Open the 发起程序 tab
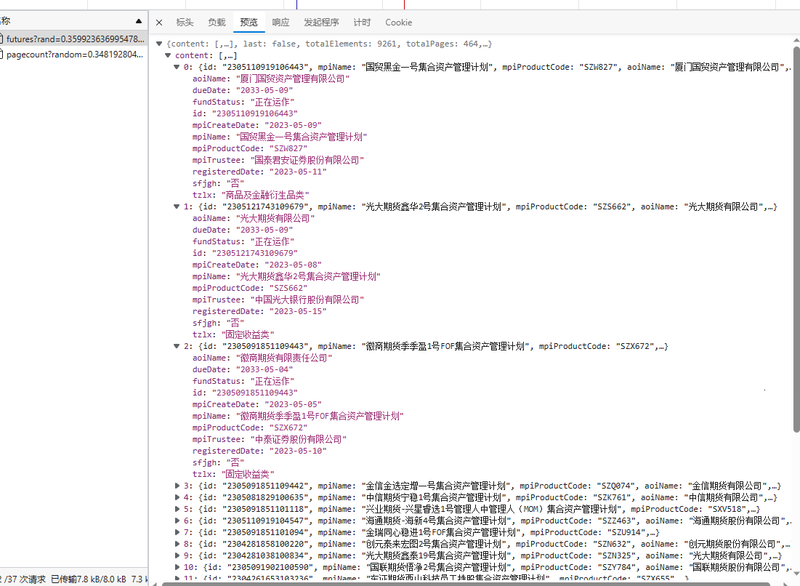800x586 pixels. [321, 22]
